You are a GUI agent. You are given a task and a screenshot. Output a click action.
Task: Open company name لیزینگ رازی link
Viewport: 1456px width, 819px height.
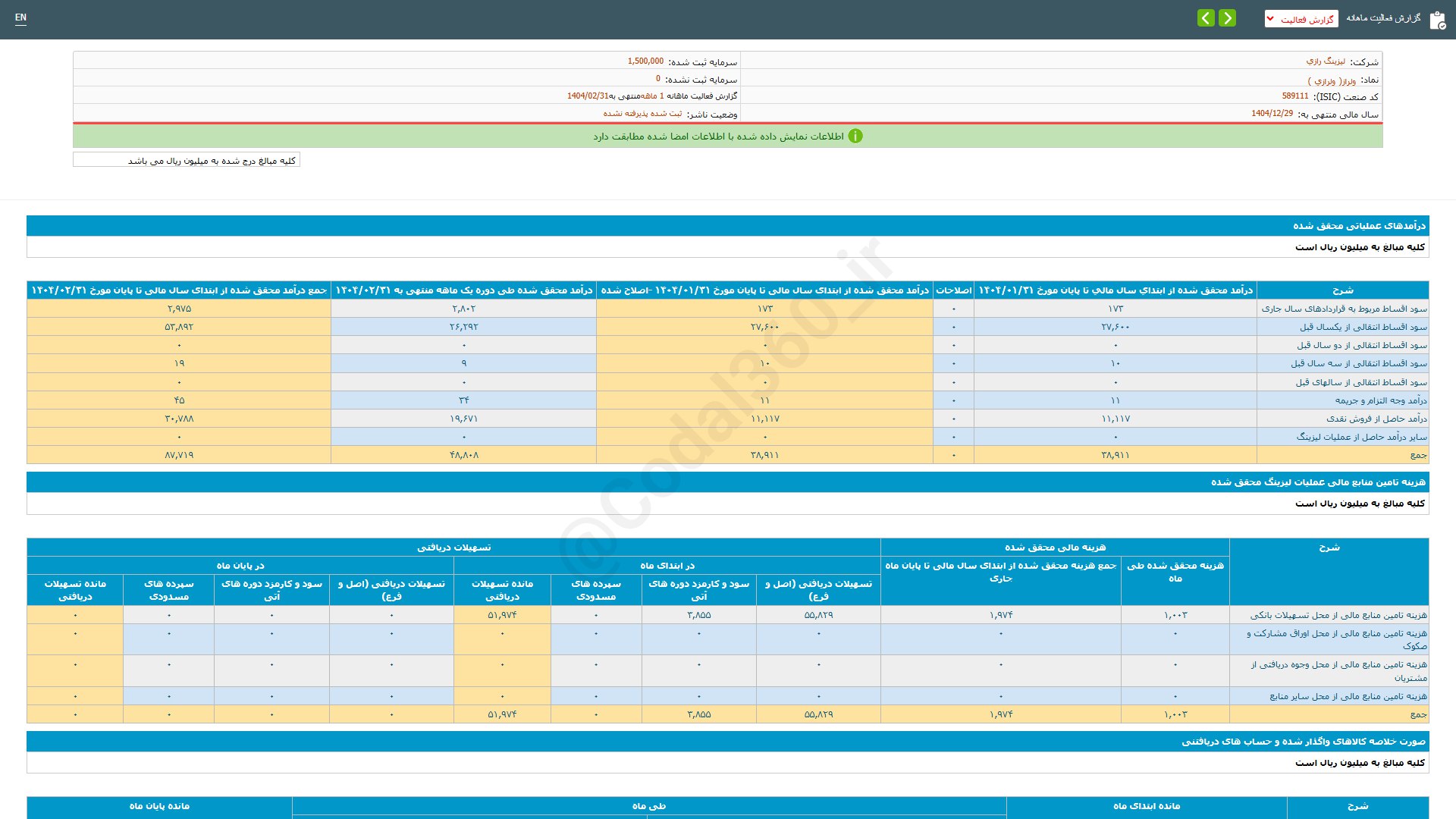1325,61
